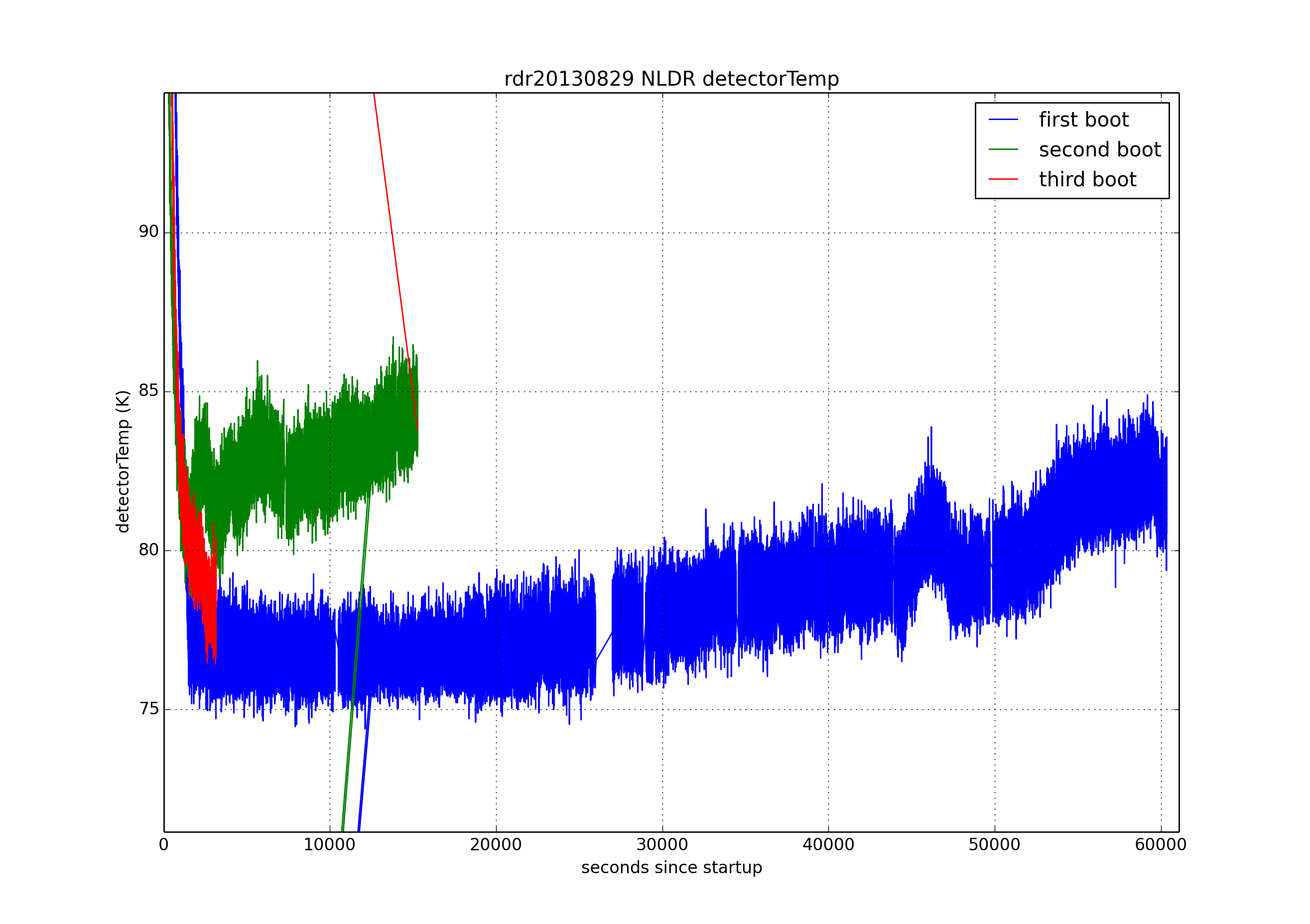This screenshot has height=924, width=1310.
Task: Click the x-axis tick label 50000
Action: tap(994, 845)
